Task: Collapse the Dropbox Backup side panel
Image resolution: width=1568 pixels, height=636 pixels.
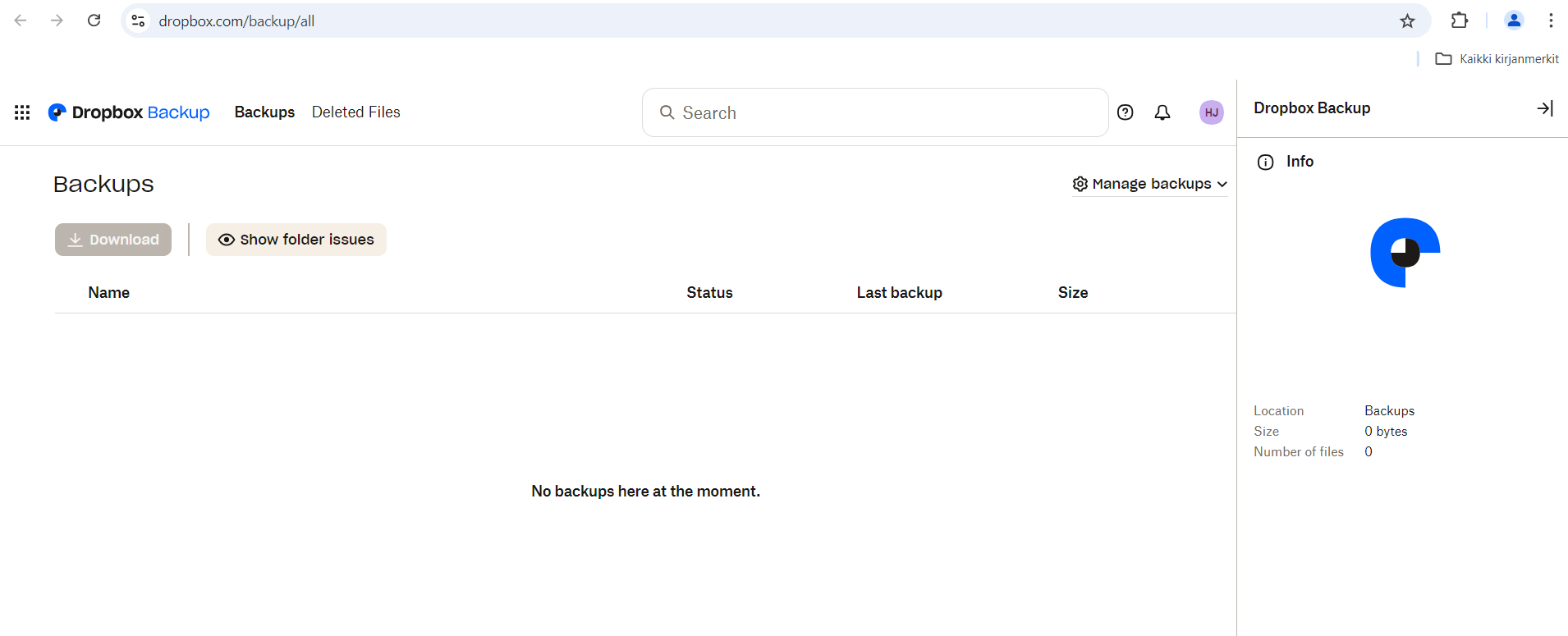Action: 1544,108
